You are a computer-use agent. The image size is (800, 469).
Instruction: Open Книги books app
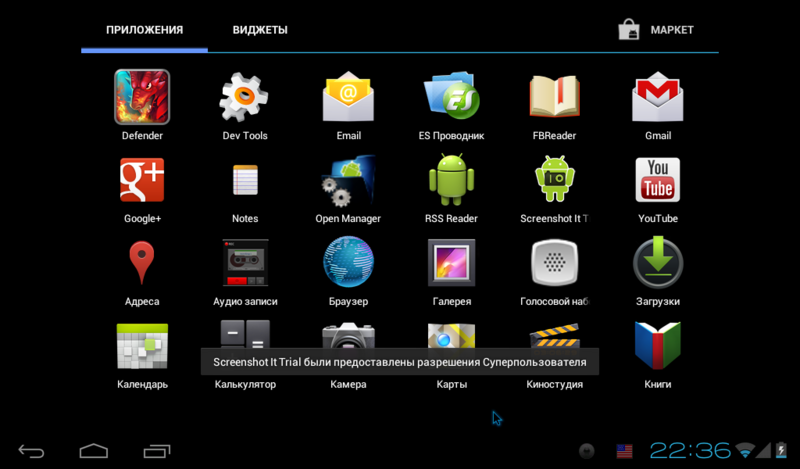(658, 345)
